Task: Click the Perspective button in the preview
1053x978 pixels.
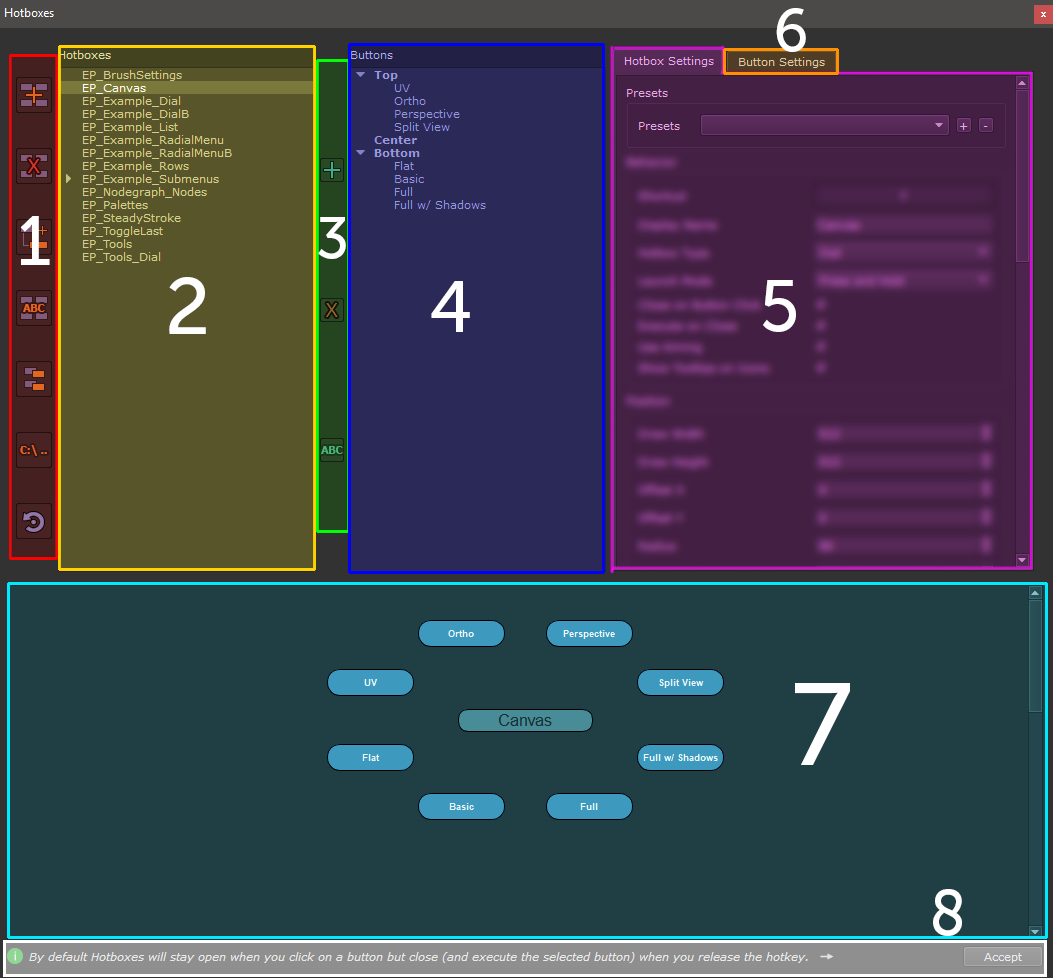Action: pyautogui.click(x=589, y=634)
